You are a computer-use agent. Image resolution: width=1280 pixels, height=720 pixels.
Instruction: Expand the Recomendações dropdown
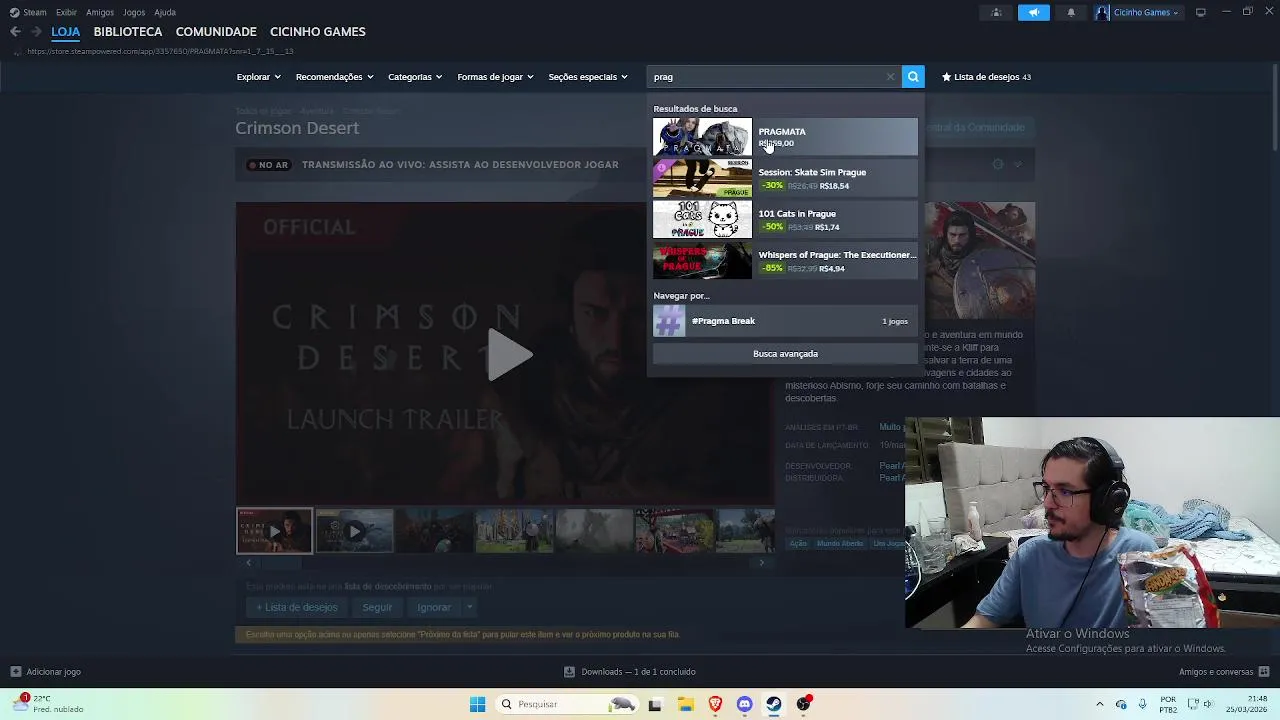[334, 77]
